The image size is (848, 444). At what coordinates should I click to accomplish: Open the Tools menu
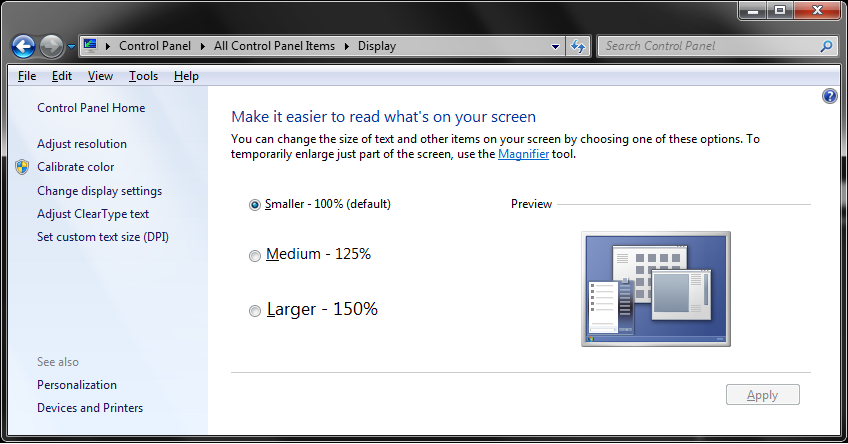143,76
